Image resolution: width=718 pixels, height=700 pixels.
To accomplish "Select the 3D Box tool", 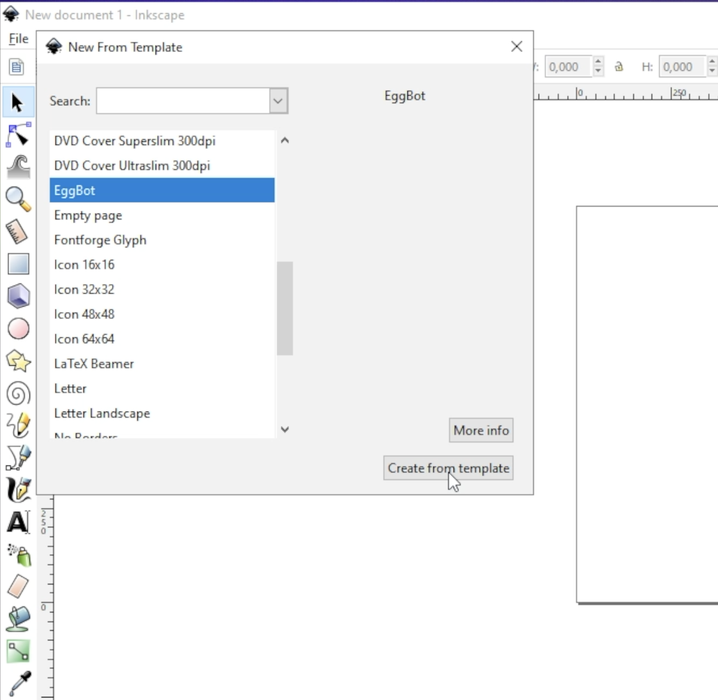I will point(18,296).
